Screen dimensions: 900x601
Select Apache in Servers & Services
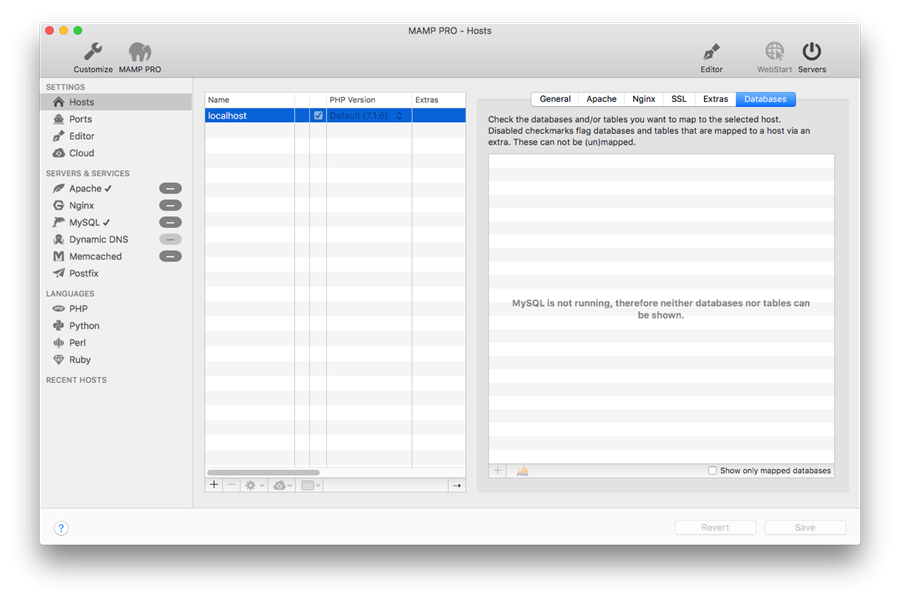click(90, 188)
